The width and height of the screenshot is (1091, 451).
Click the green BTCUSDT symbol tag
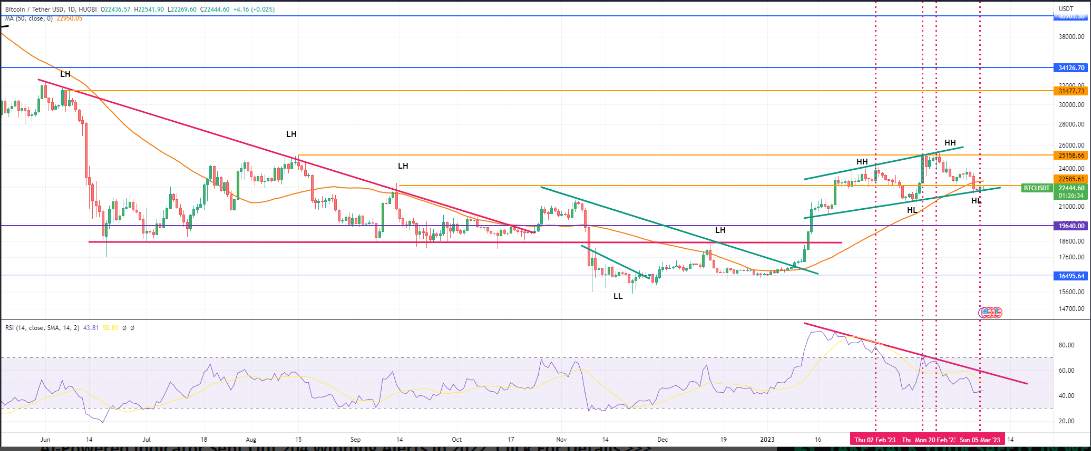pyautogui.click(x=1037, y=188)
